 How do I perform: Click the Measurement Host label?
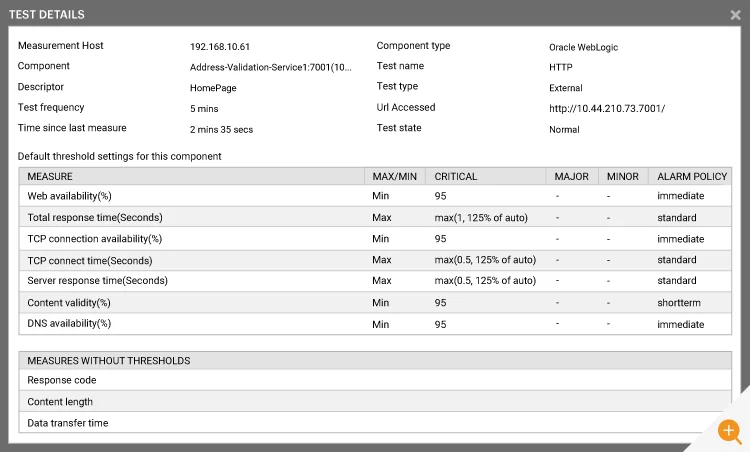tap(60, 45)
